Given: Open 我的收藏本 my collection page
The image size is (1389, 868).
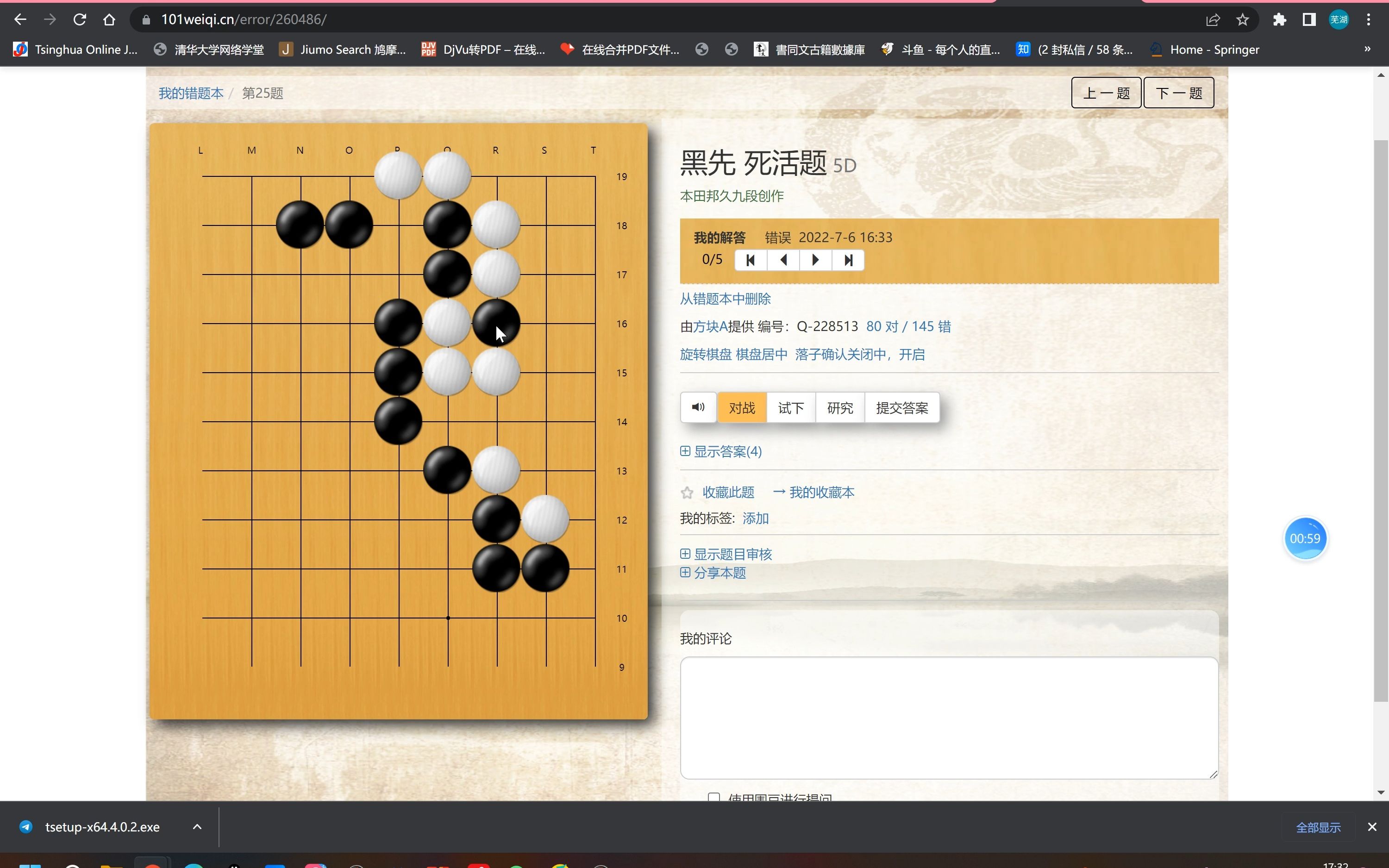Looking at the screenshot, I should click(821, 491).
